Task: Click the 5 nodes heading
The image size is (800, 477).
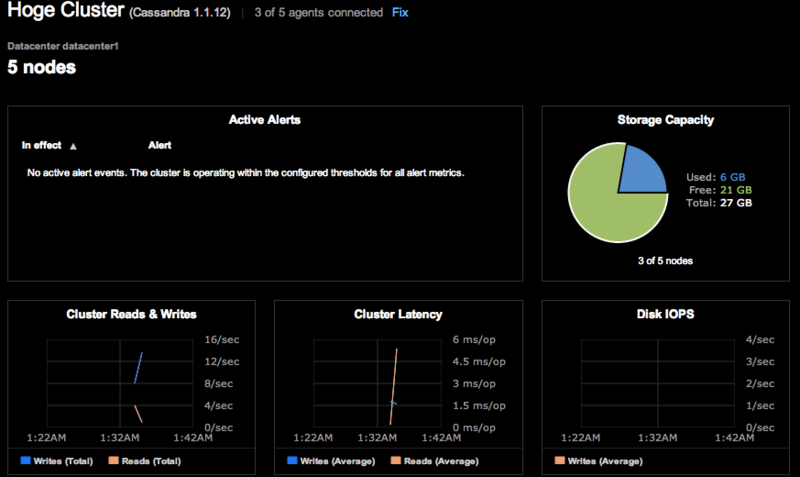Action: click(41, 67)
